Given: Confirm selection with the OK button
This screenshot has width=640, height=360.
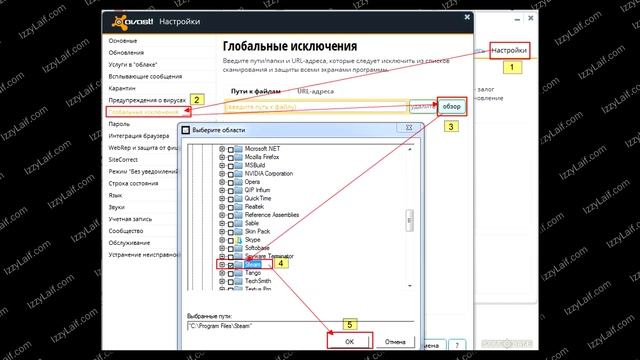Looking at the screenshot, I should [x=350, y=342].
